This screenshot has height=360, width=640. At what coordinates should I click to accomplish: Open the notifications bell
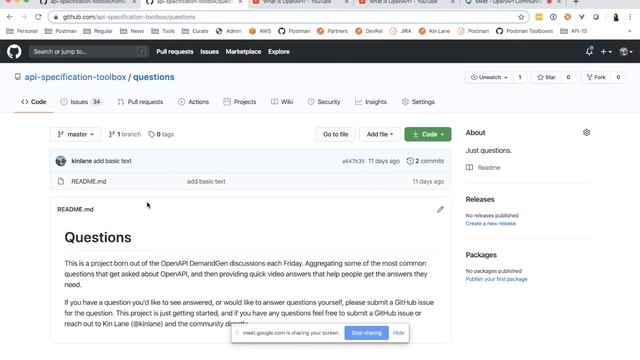coord(589,51)
